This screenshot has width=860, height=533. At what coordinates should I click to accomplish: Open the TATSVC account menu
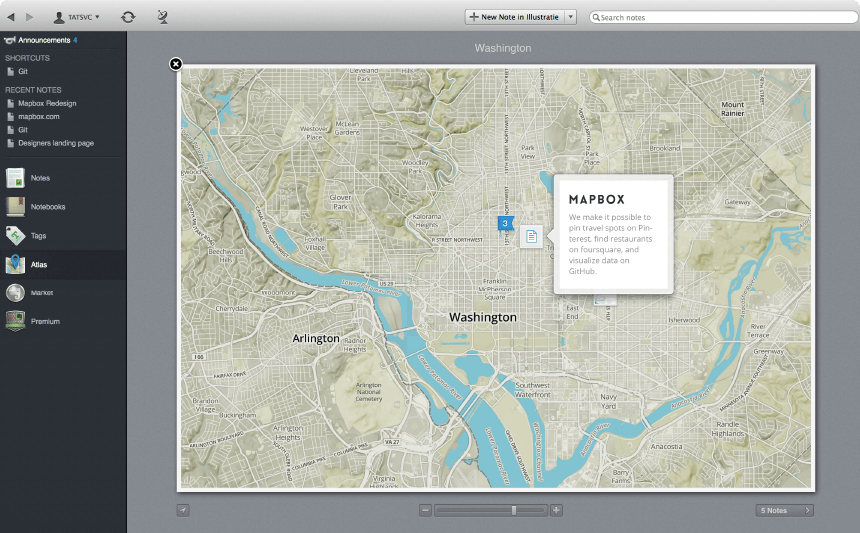(x=76, y=17)
